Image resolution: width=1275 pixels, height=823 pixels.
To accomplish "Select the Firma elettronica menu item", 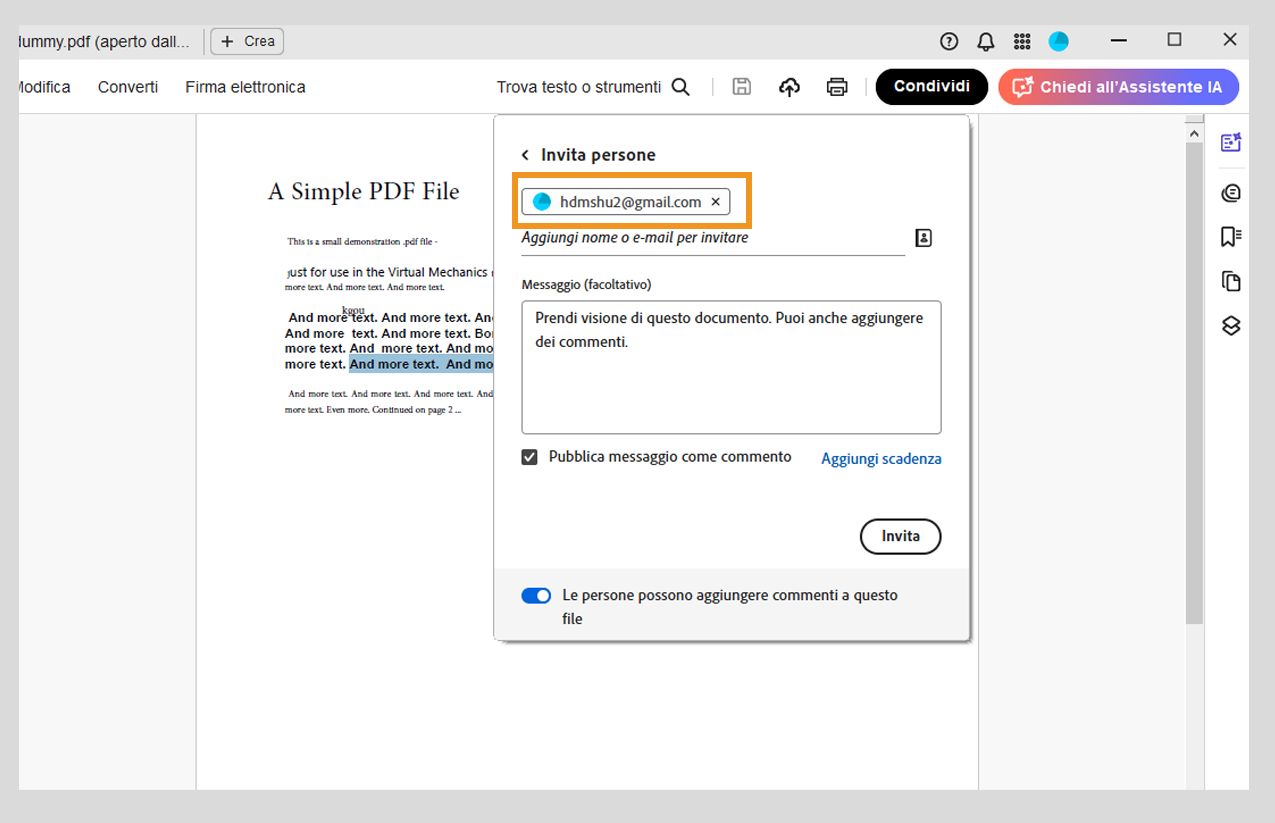I will (x=244, y=87).
